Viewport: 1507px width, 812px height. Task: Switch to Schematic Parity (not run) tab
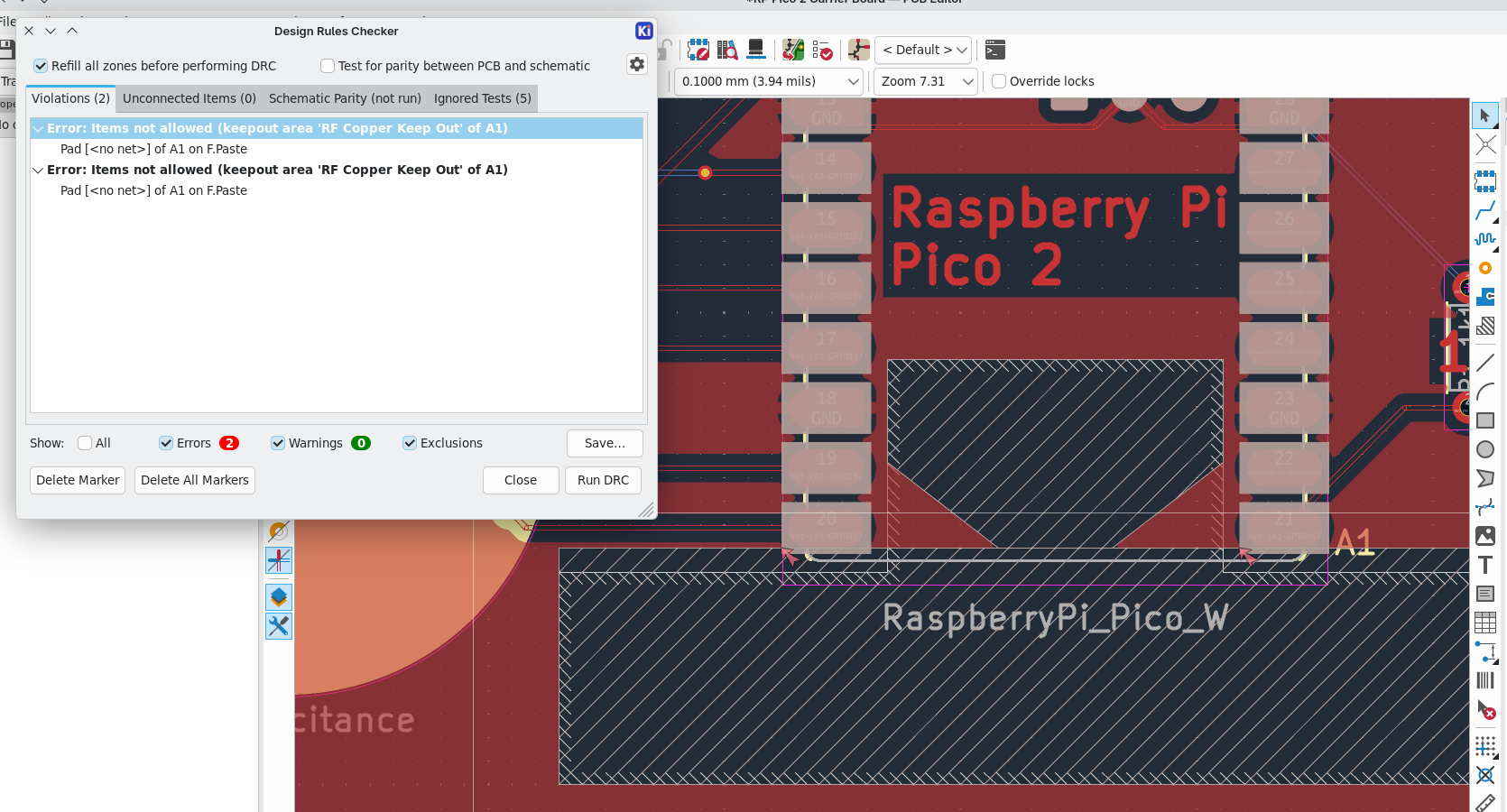(345, 98)
